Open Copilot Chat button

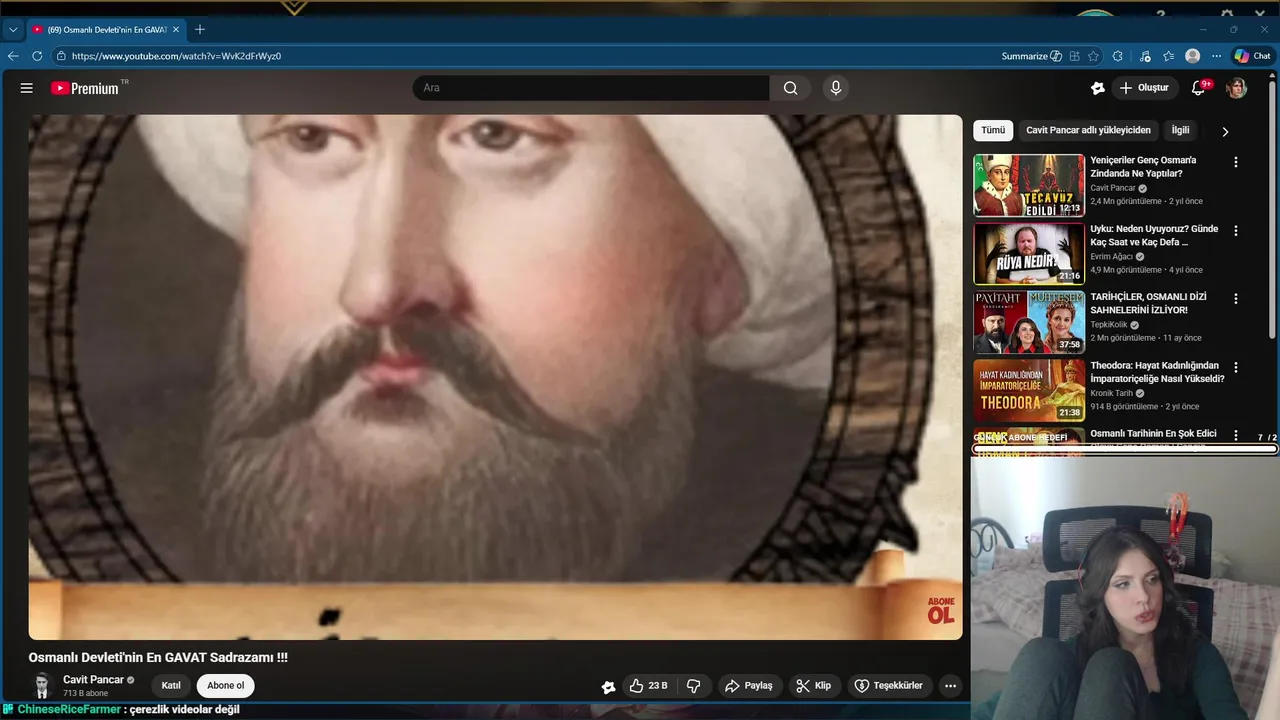coord(1252,56)
